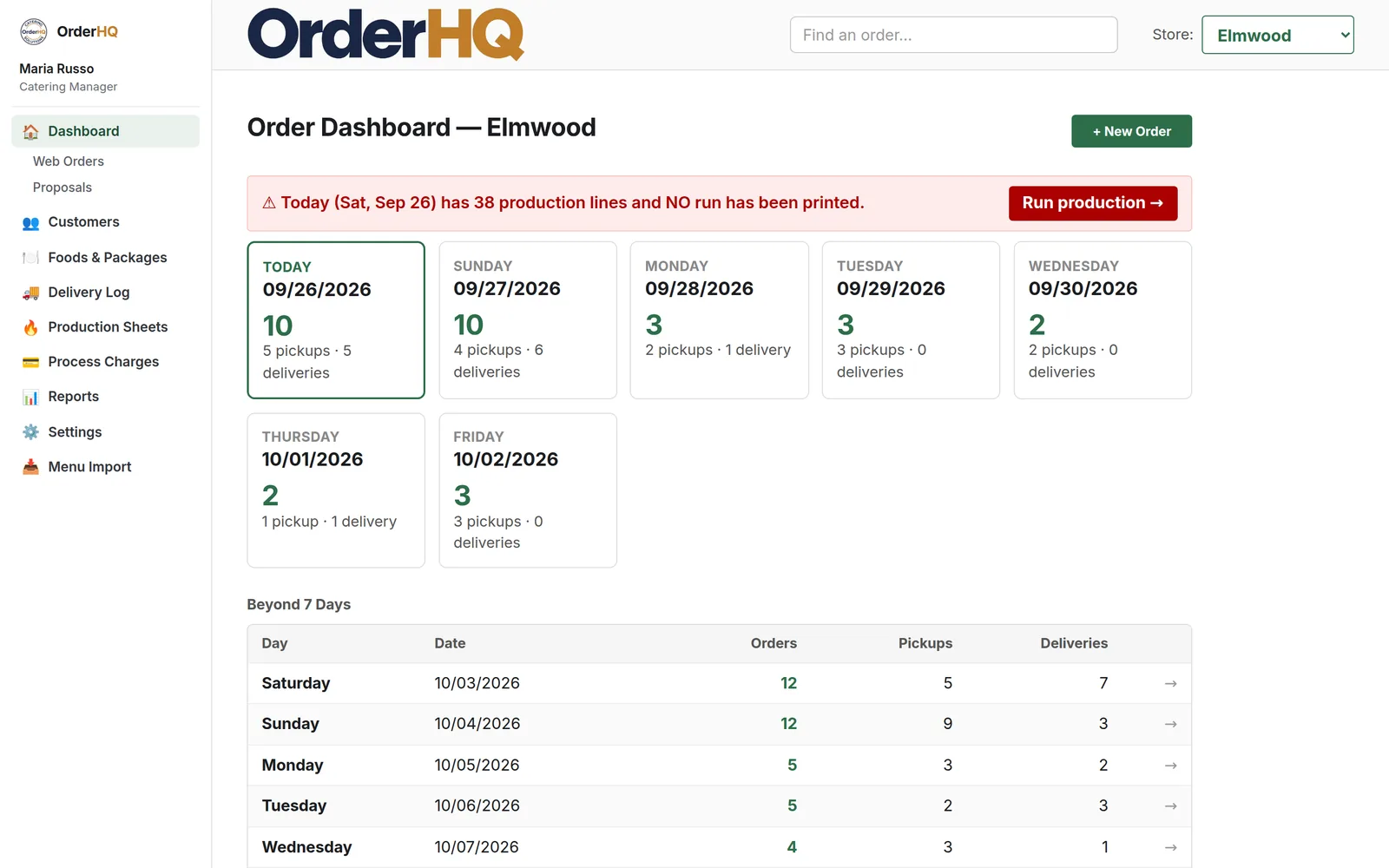The image size is (1389, 868).
Task: Click the Menu Import inbox icon
Action: pos(30,467)
